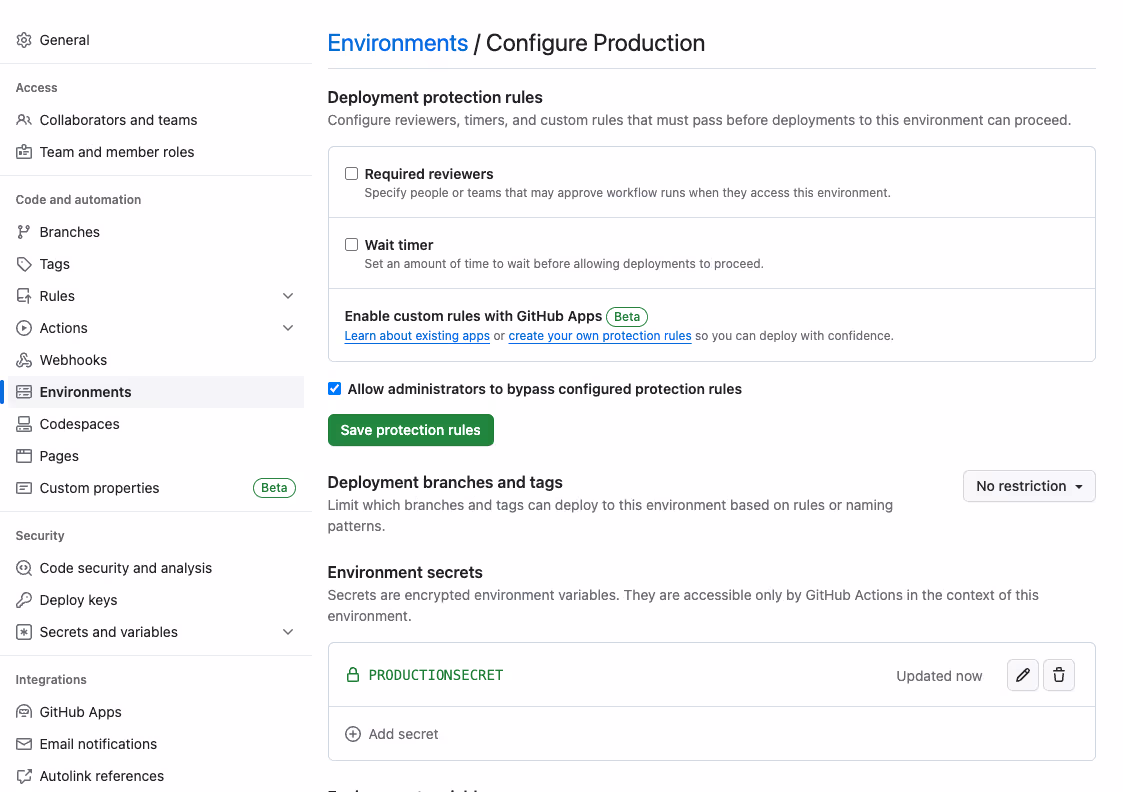This screenshot has height=792, width=1123.
Task: Open the No restriction dropdown
Action: point(1029,486)
